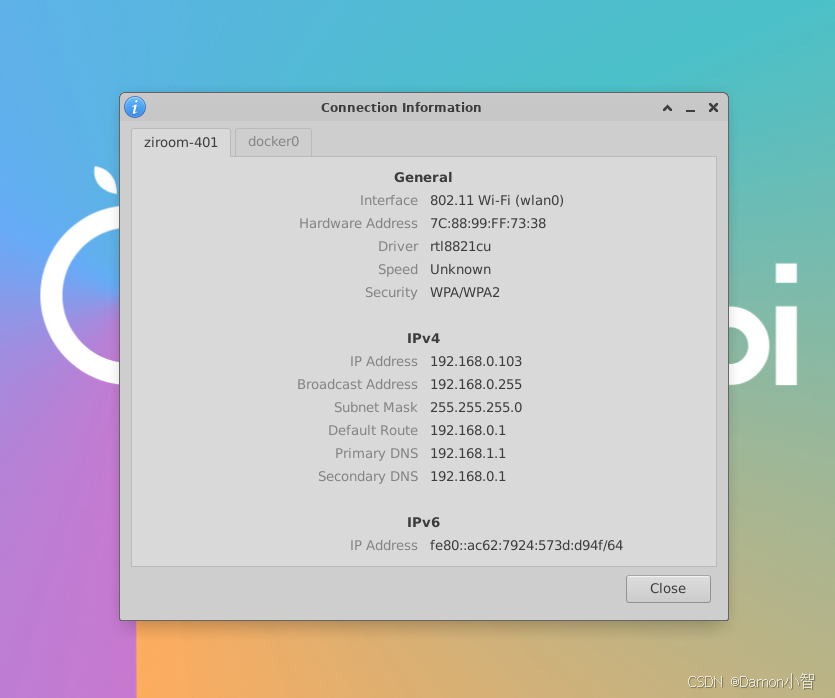This screenshot has height=698, width=835.
Task: Click the General section heading
Action: (x=423, y=177)
